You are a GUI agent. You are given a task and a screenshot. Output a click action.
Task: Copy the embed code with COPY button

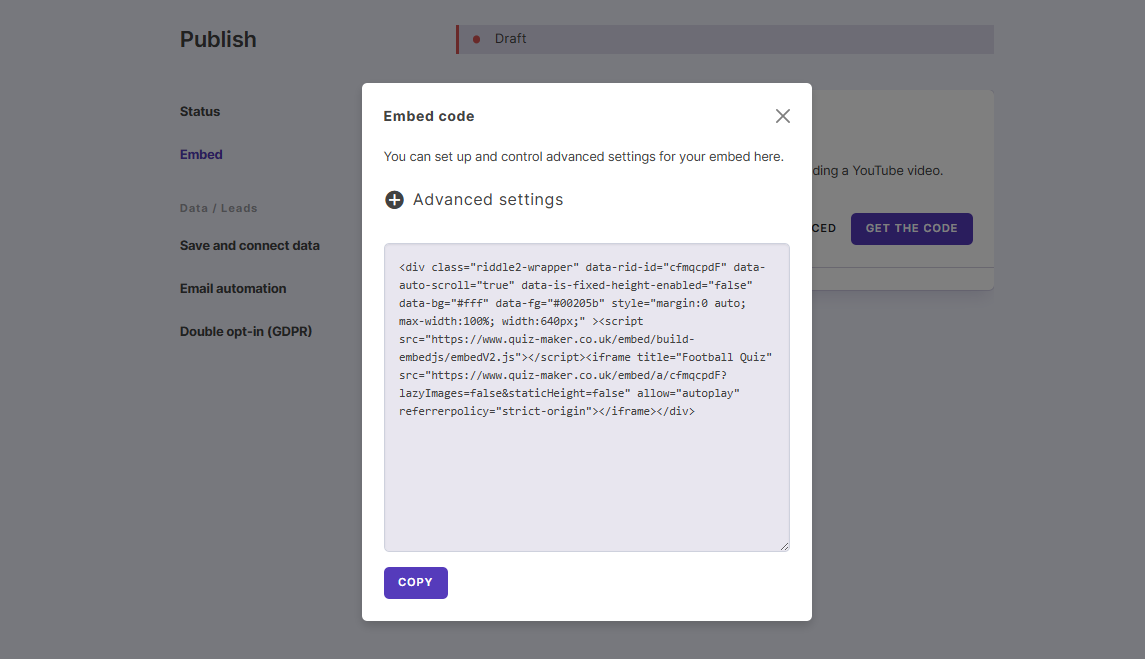point(415,582)
